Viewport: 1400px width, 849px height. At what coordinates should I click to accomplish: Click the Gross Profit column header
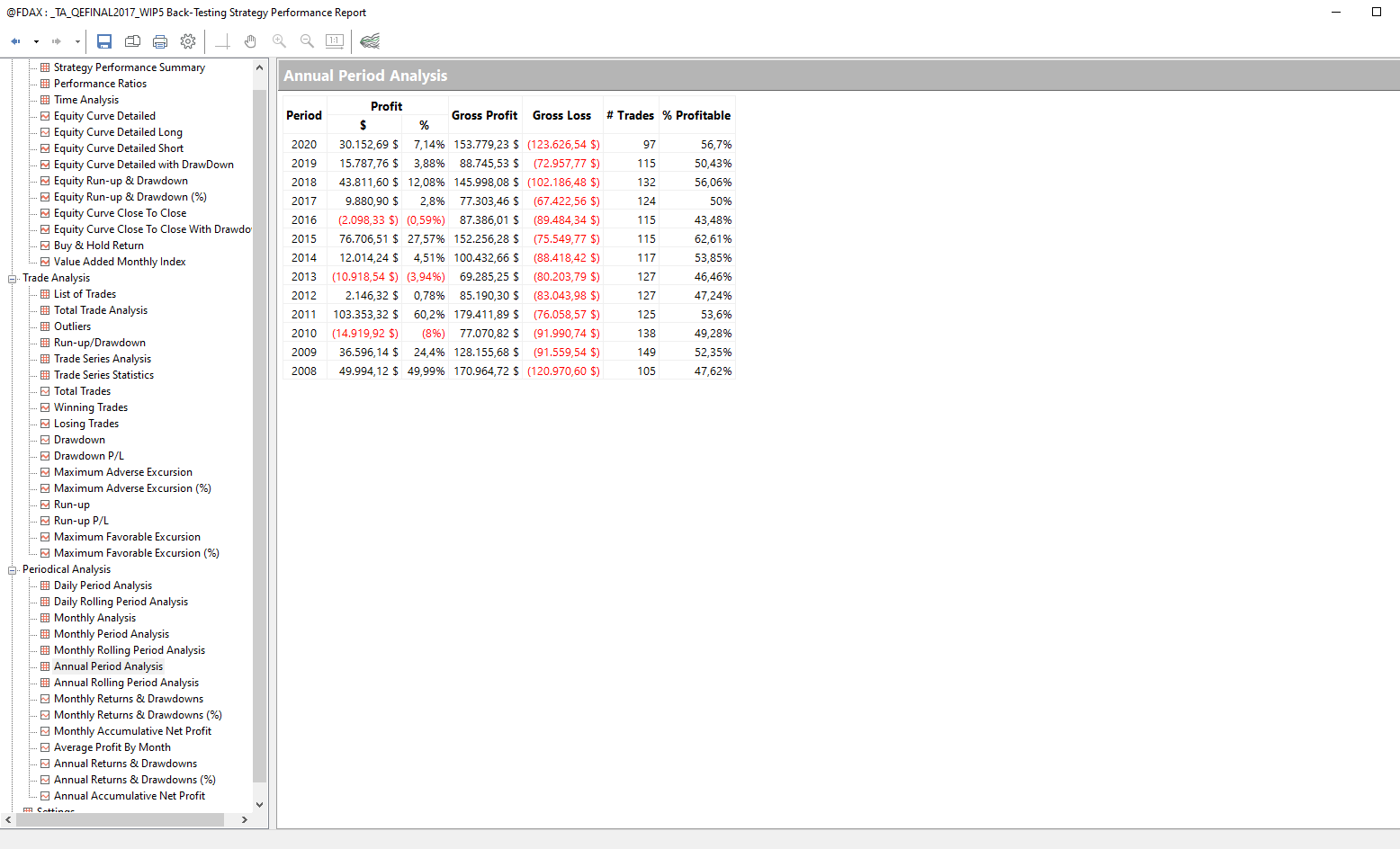(484, 116)
